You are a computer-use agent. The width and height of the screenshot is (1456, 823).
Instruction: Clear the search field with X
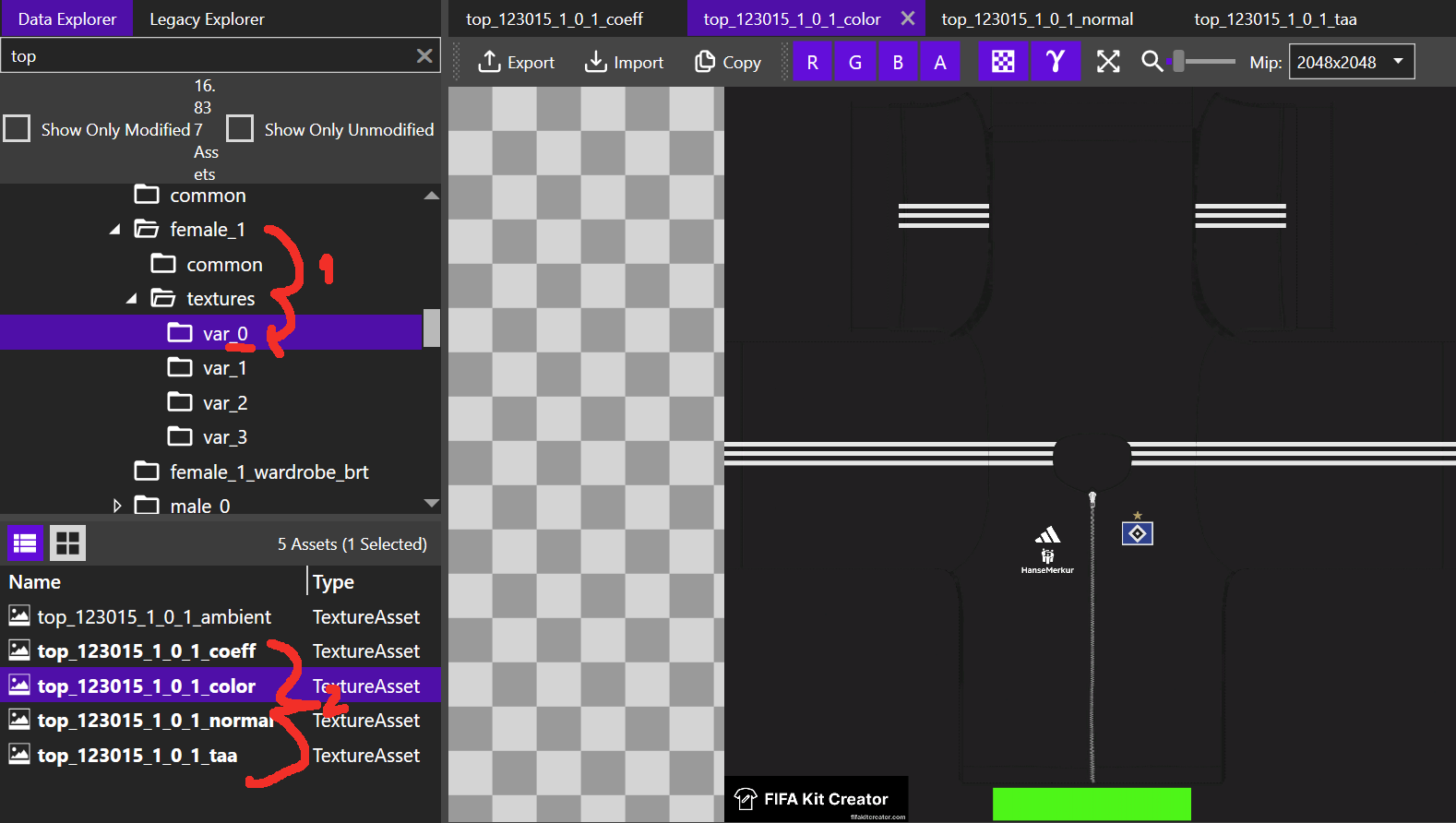424,56
